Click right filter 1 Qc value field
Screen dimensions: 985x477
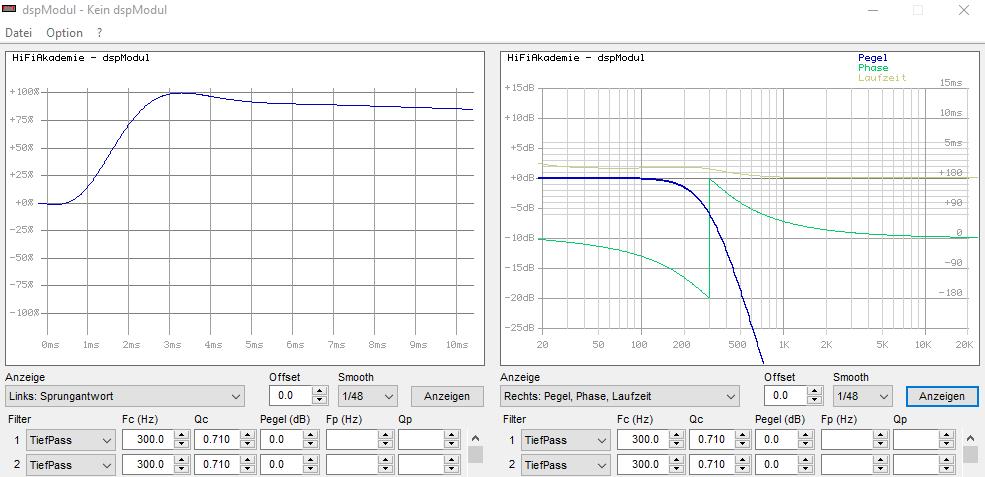click(711, 440)
